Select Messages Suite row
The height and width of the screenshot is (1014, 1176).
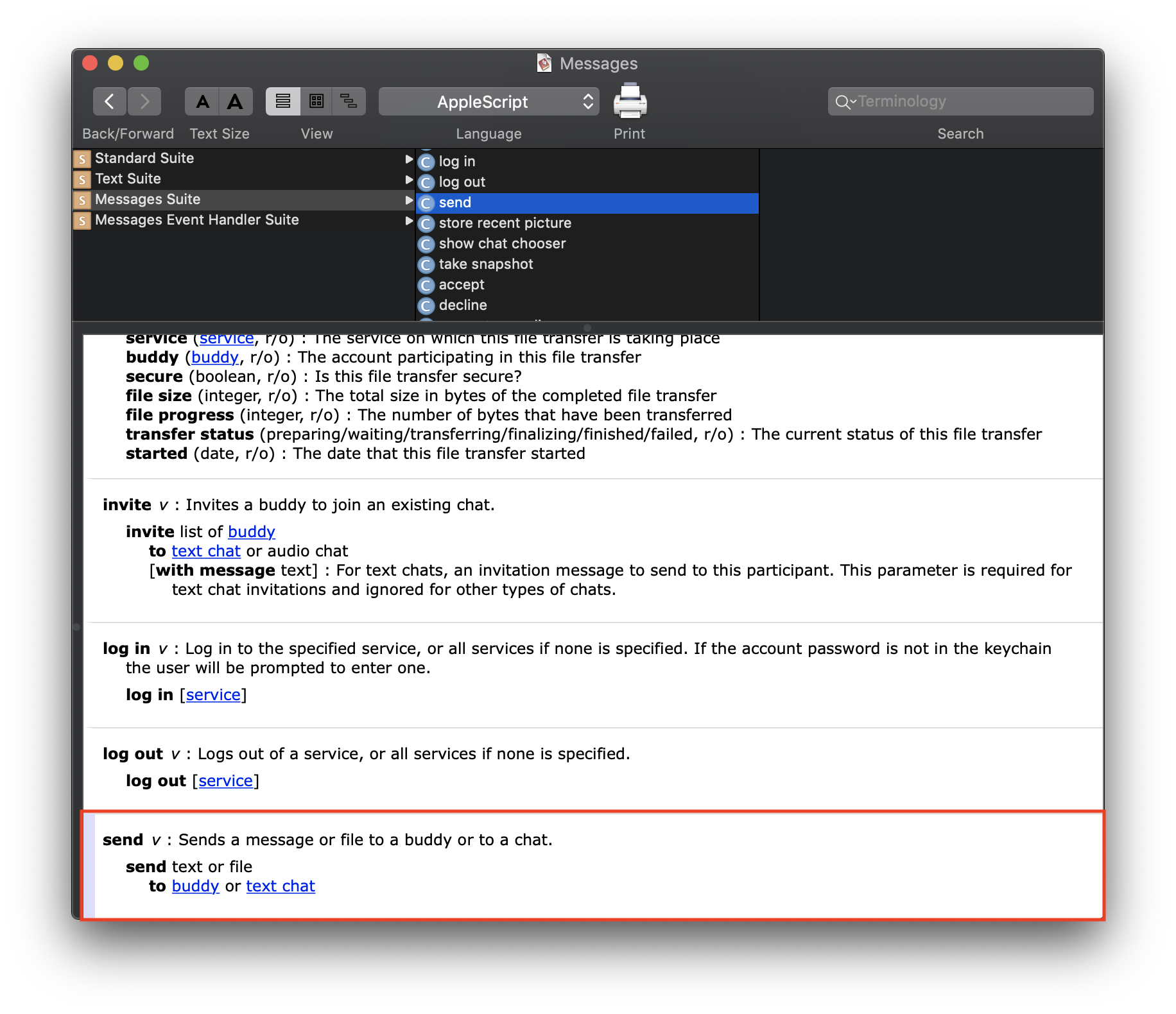point(243,199)
